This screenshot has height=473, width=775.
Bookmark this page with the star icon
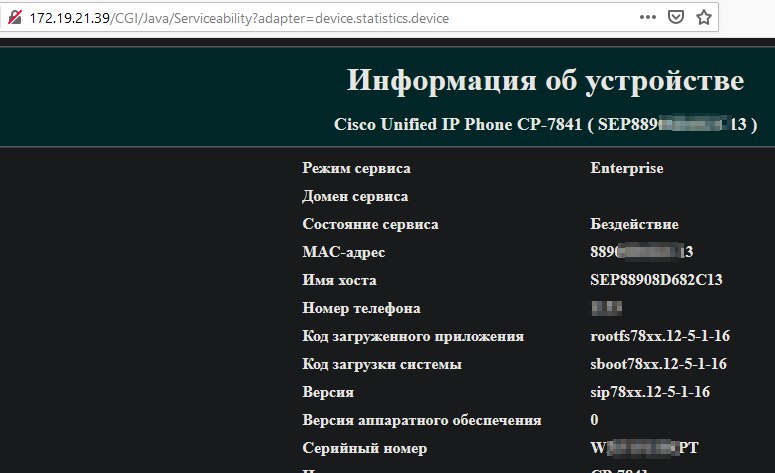click(703, 17)
